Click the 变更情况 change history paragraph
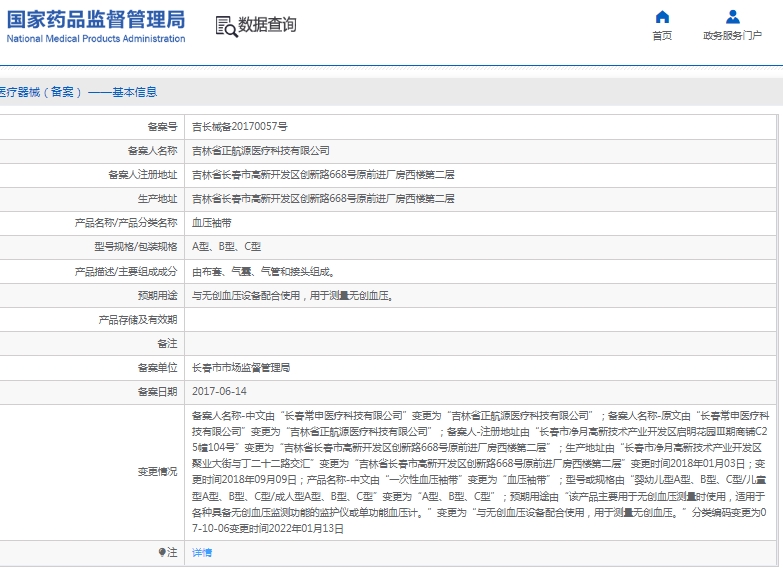The width and height of the screenshot is (783, 570). pos(480,472)
